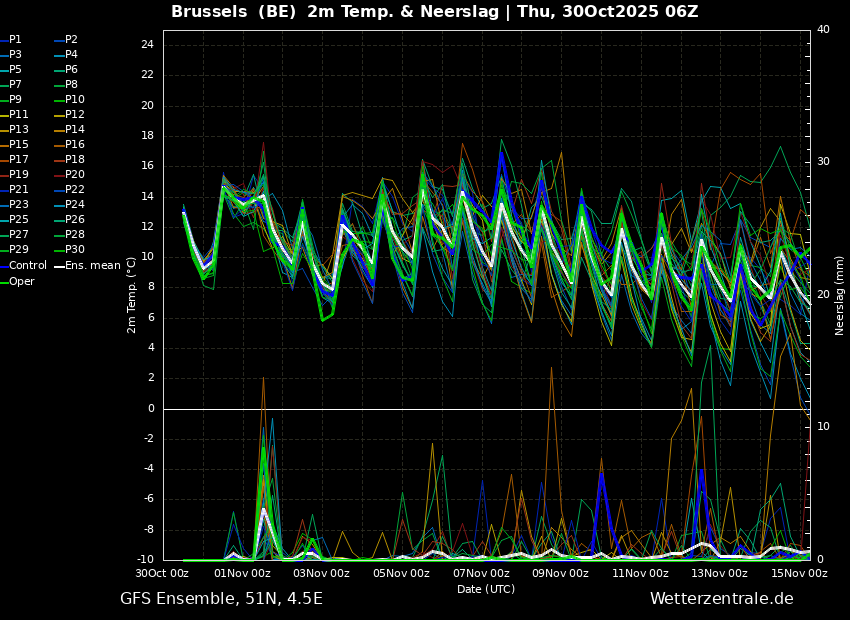The height and width of the screenshot is (620, 850).
Task: Click the 2m Temp. (°C) axis label
Action: 132,295
